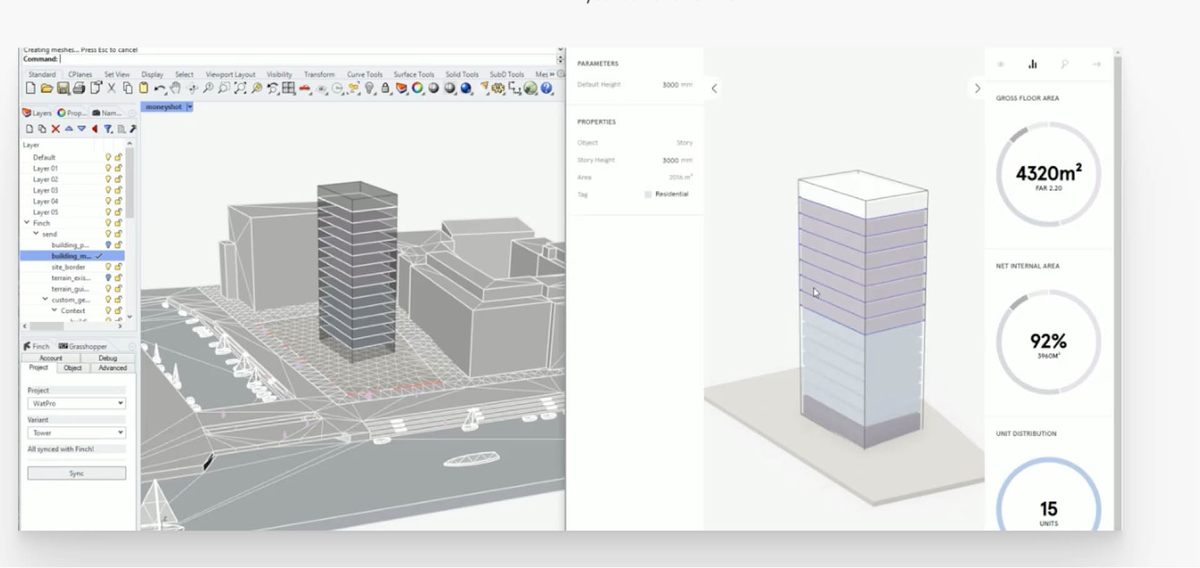Toggle lock icon for Default layer

tap(118, 157)
